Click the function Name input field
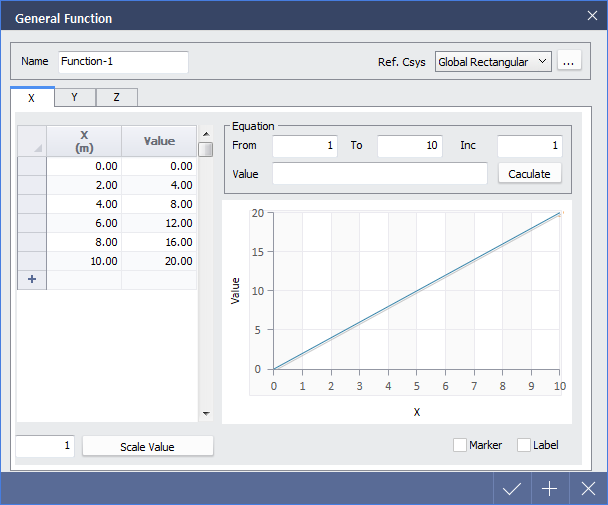The height and width of the screenshot is (505, 608). tap(123, 62)
